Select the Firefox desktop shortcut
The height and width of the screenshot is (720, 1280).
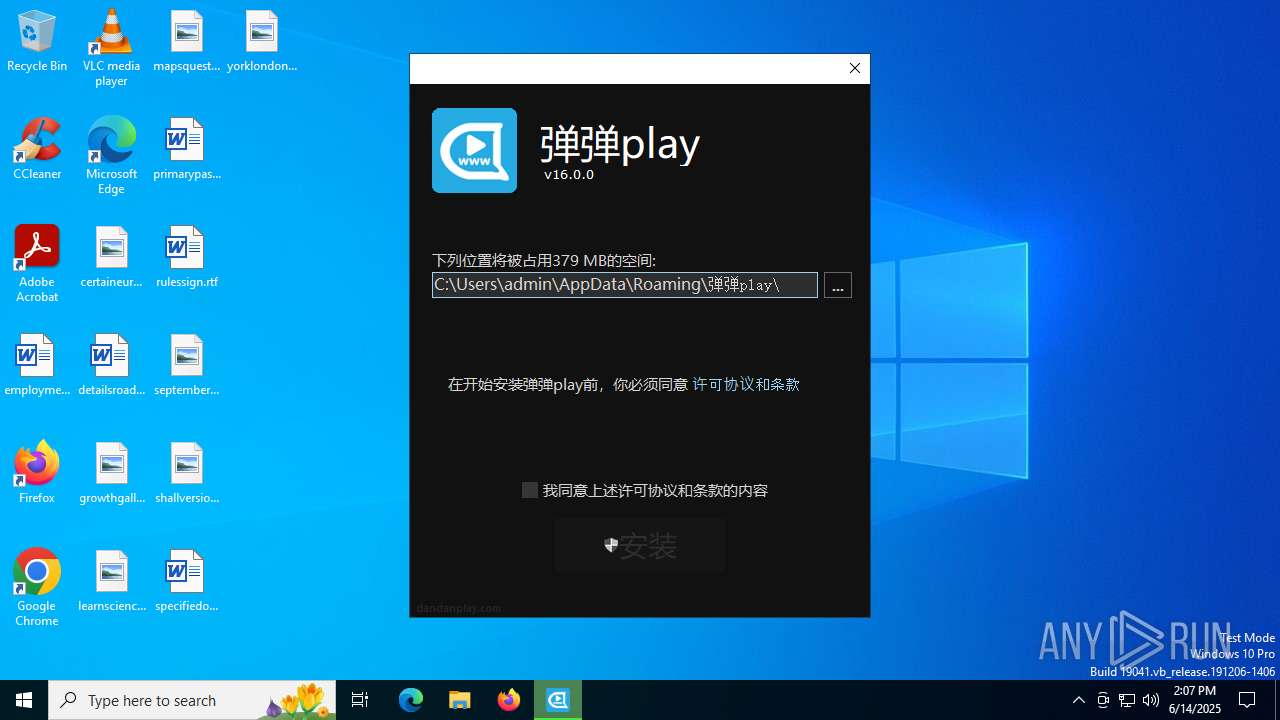[x=37, y=474]
